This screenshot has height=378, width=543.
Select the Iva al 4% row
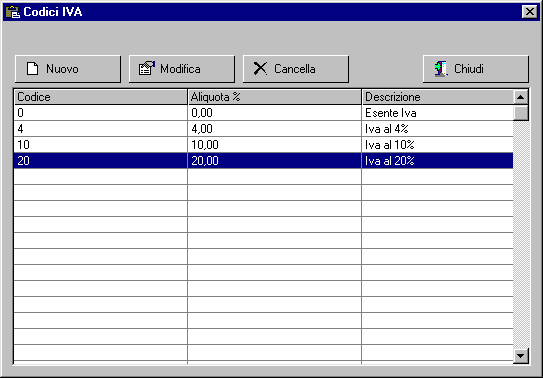coord(264,129)
